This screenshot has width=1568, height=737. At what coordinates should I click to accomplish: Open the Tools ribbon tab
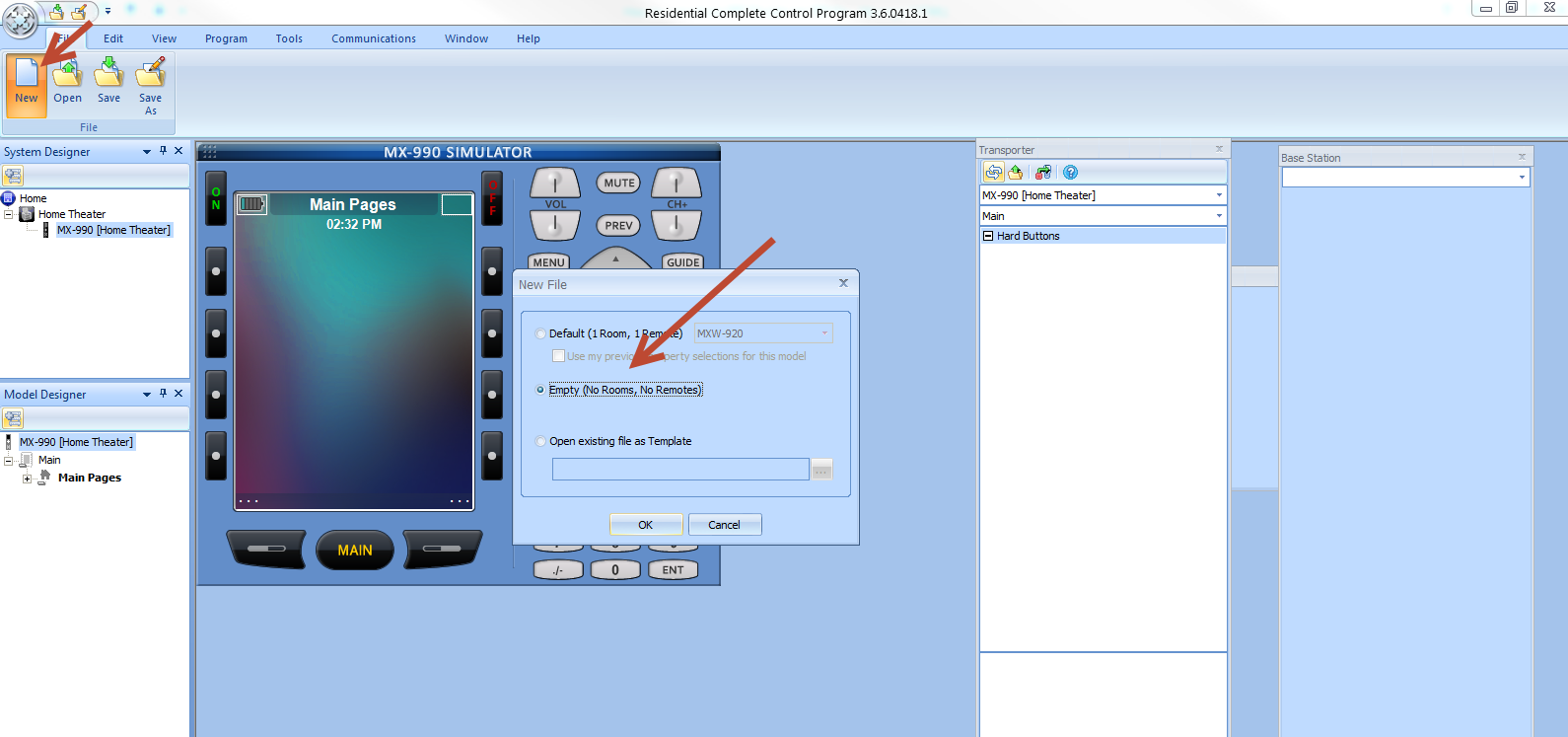289,38
